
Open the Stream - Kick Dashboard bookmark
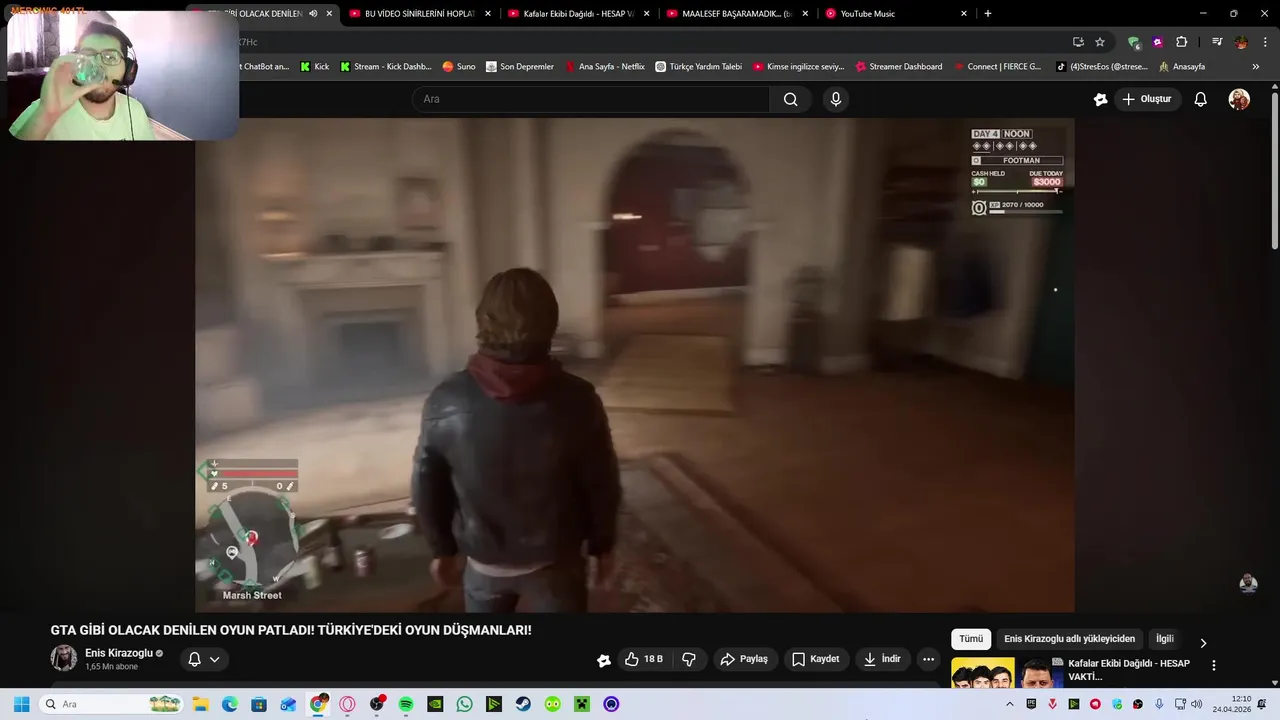tap(386, 67)
